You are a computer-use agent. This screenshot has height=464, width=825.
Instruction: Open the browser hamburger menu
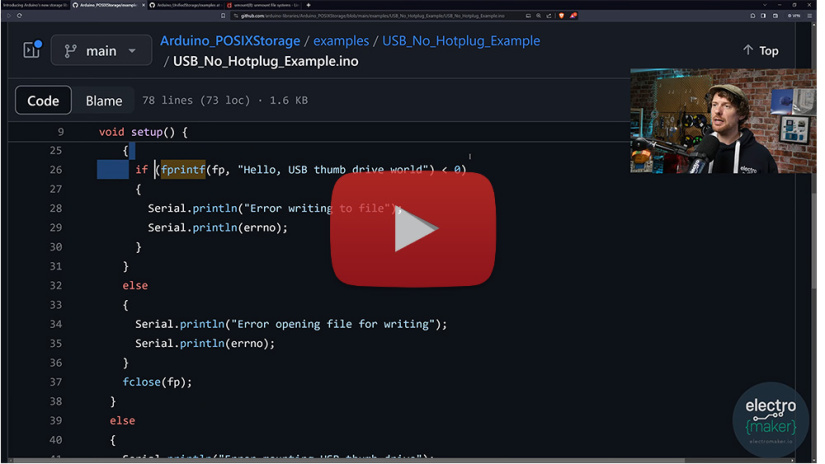point(810,16)
